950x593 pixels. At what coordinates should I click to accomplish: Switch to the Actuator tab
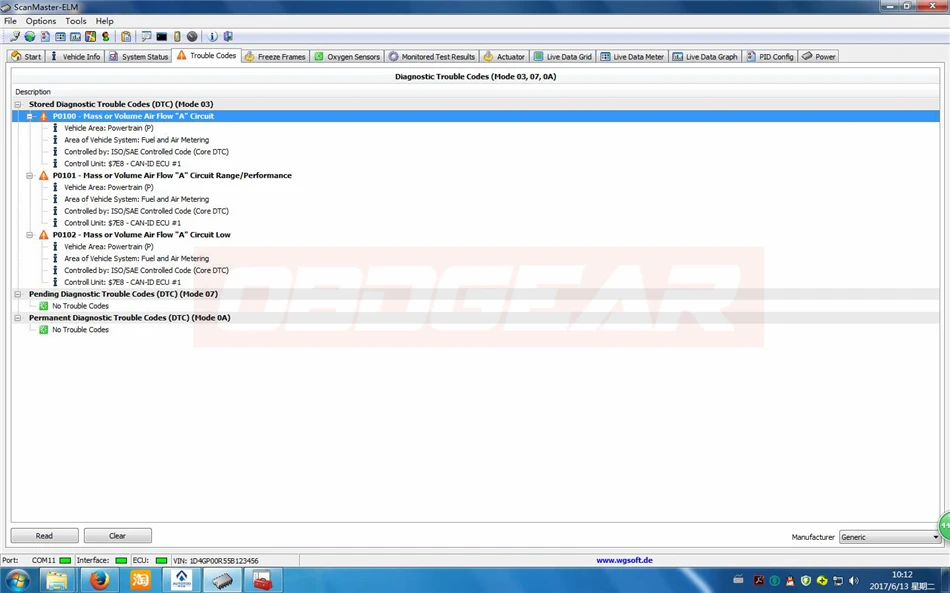(504, 56)
